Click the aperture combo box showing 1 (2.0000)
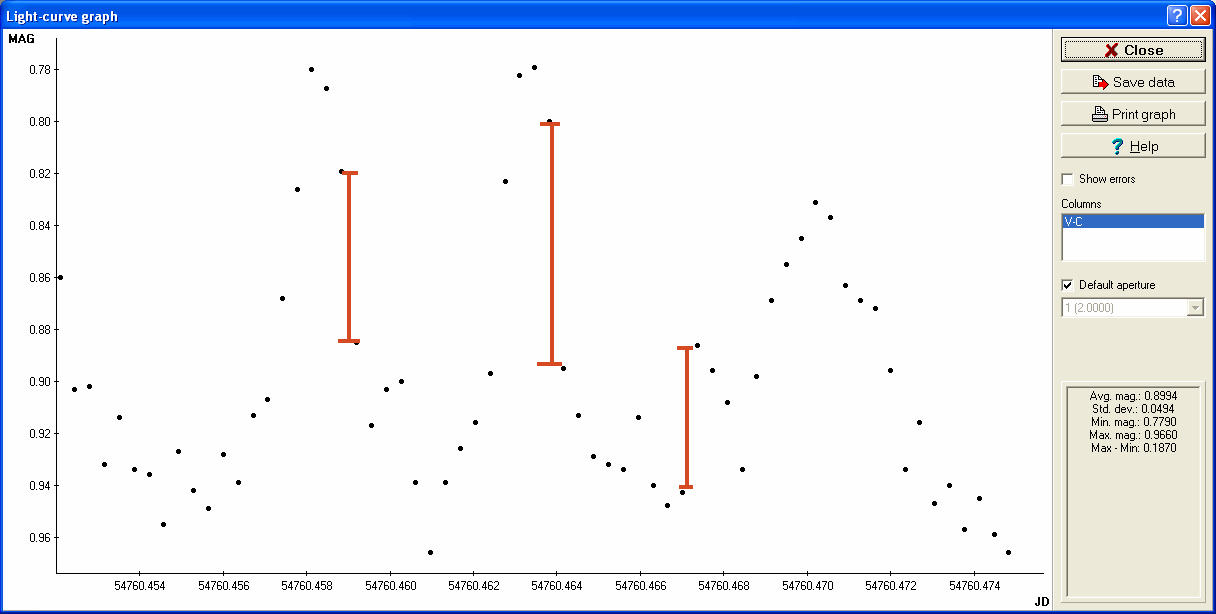This screenshot has width=1216, height=614. [x=1123, y=308]
